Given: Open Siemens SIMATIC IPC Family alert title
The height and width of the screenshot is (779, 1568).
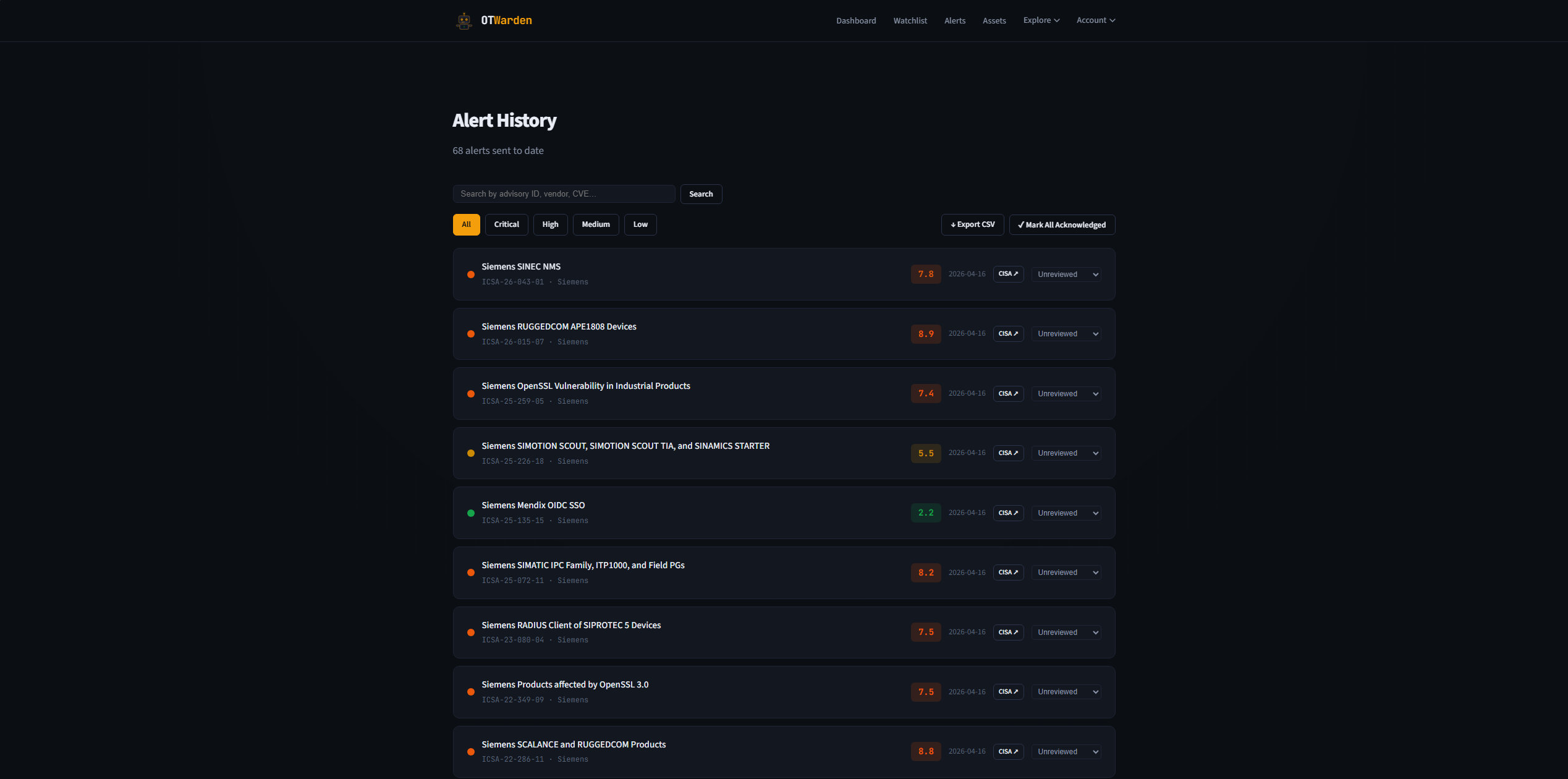Looking at the screenshot, I should coord(583,565).
